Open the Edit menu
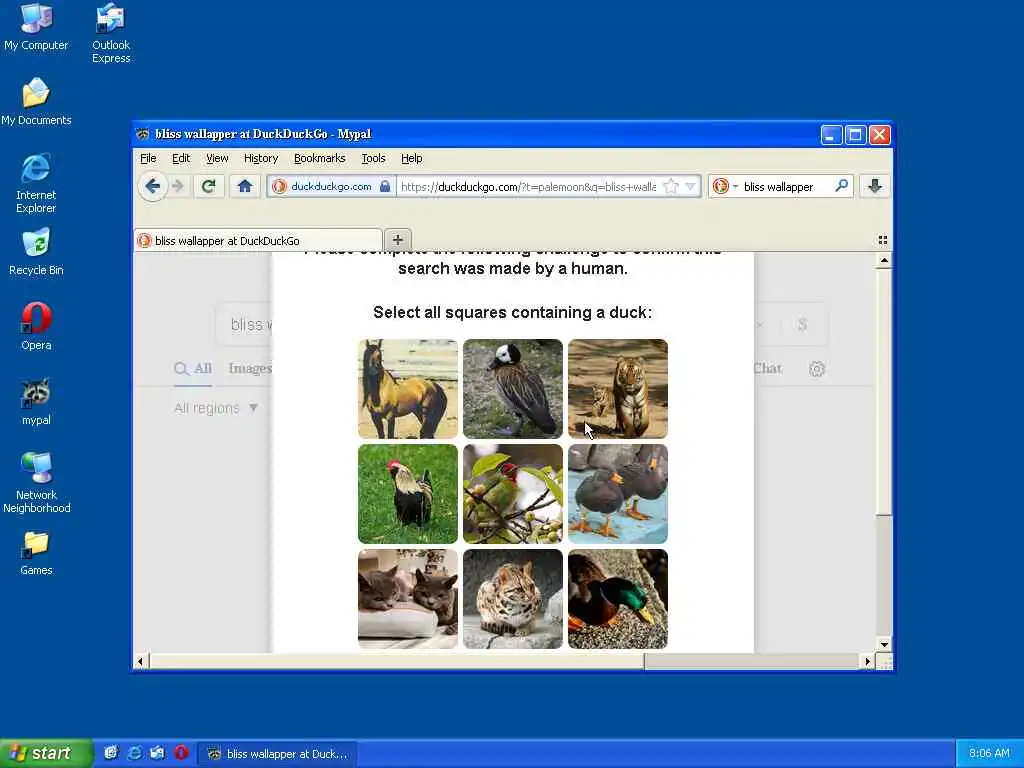1024x768 pixels. [x=181, y=158]
